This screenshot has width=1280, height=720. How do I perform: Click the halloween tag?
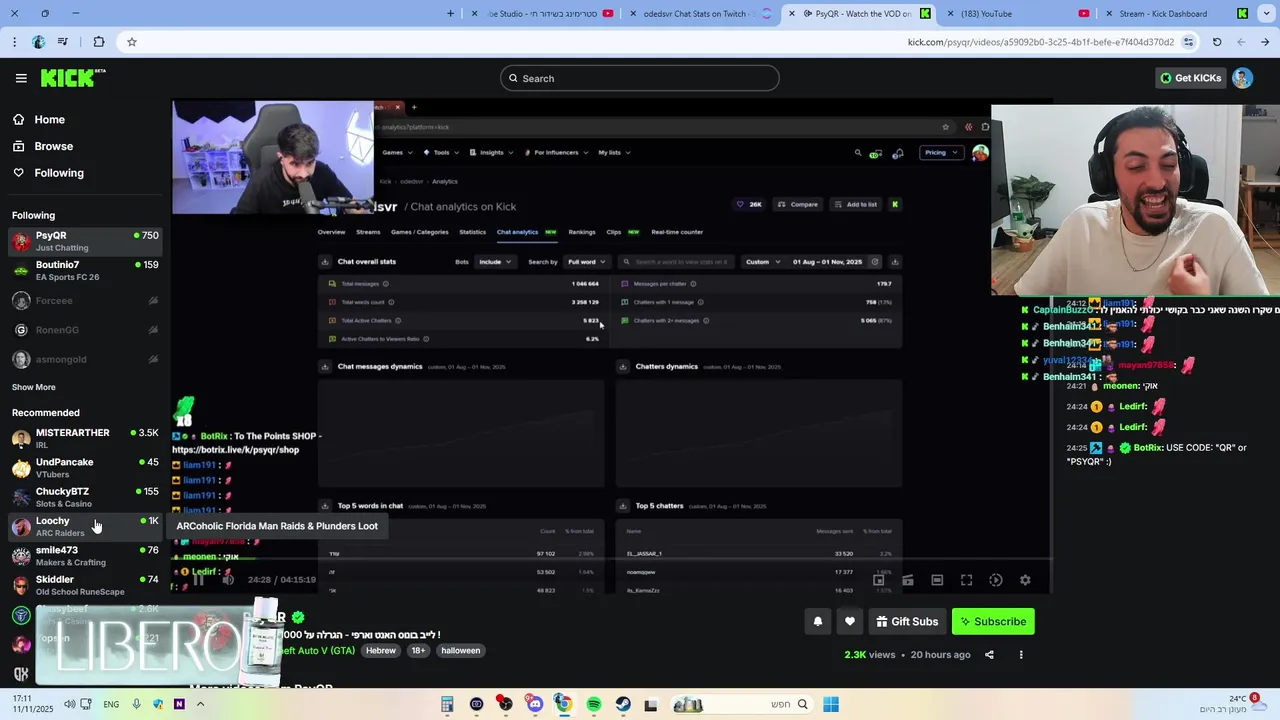pos(461,650)
